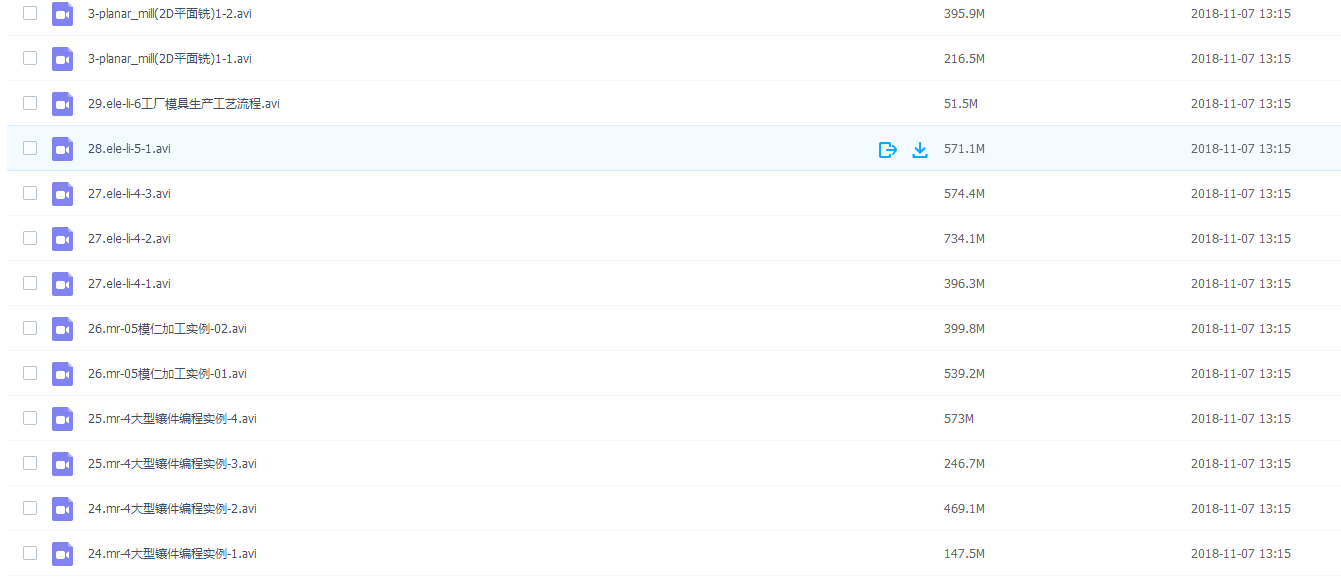Click file name 24.mr-4大型镶件编程实例-2.avi
This screenshot has width=1341, height=580.
click(172, 509)
